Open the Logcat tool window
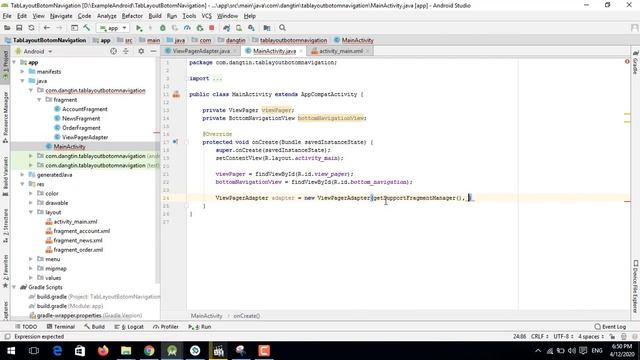 point(129,327)
